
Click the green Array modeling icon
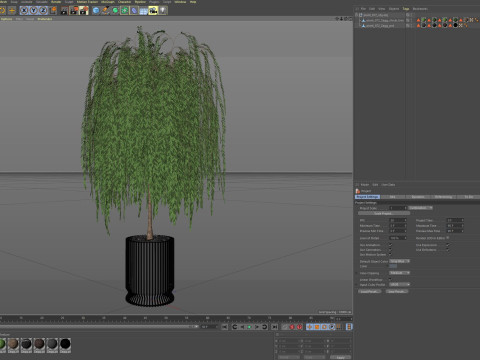point(124,10)
